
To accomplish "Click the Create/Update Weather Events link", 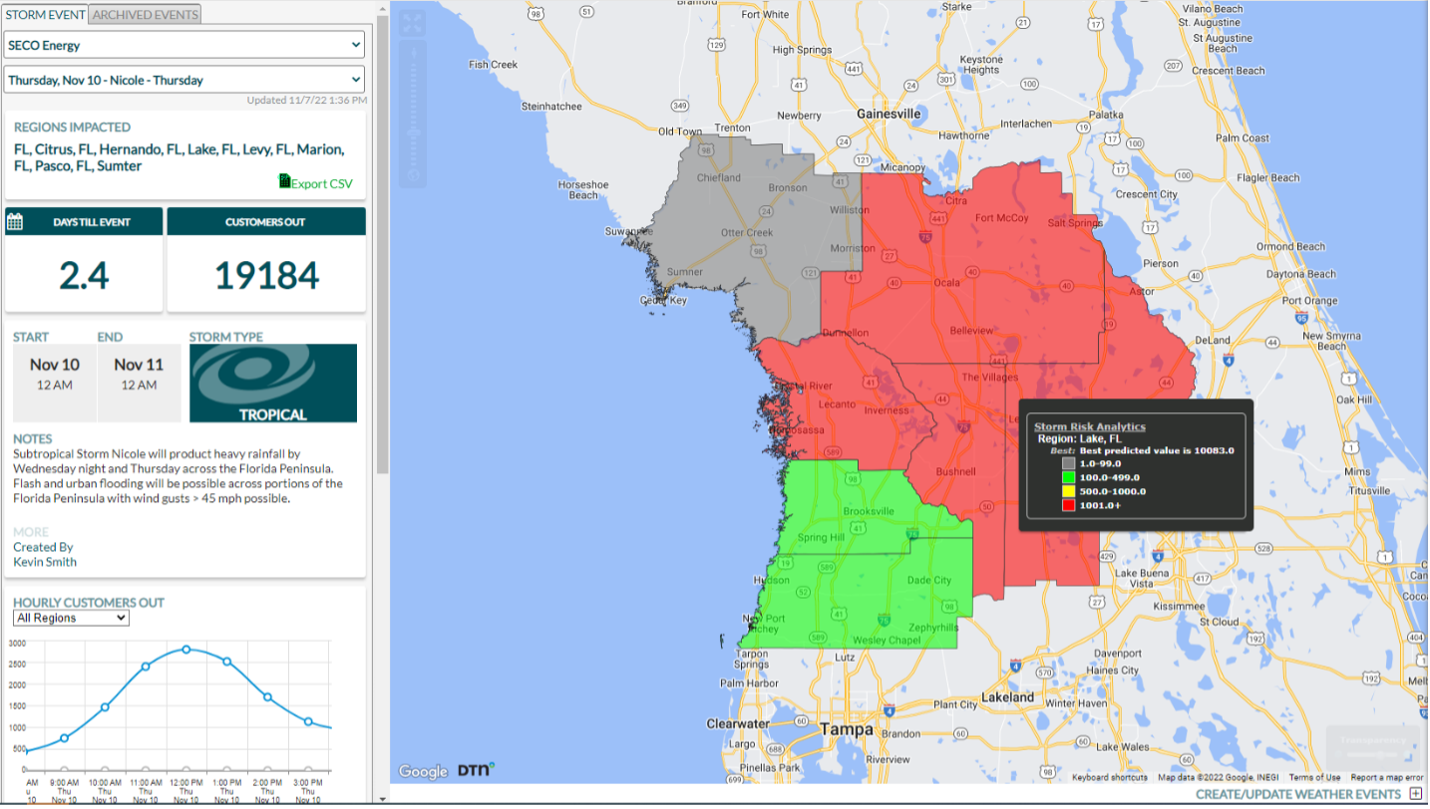I will pyautogui.click(x=1298, y=794).
